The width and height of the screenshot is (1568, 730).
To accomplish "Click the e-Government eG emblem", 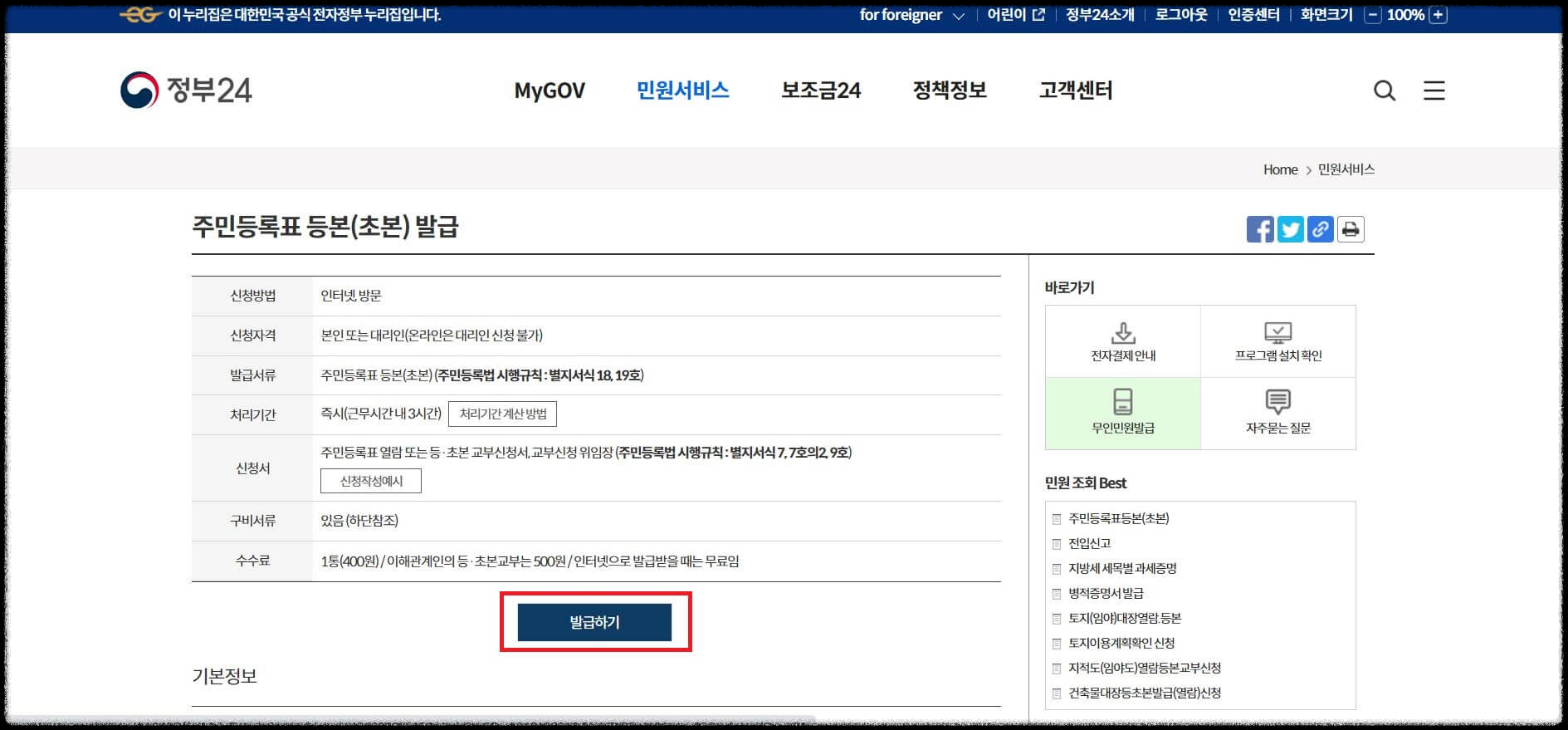I will [139, 15].
